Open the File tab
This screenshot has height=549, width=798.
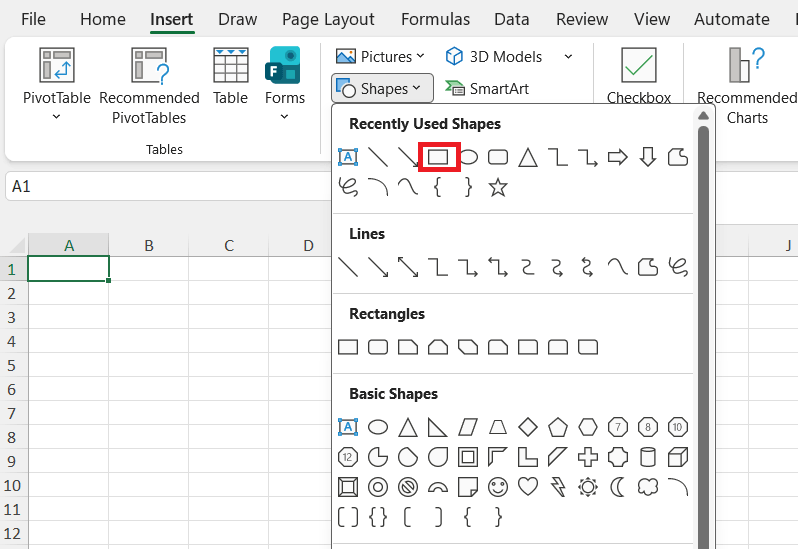[x=33, y=19]
